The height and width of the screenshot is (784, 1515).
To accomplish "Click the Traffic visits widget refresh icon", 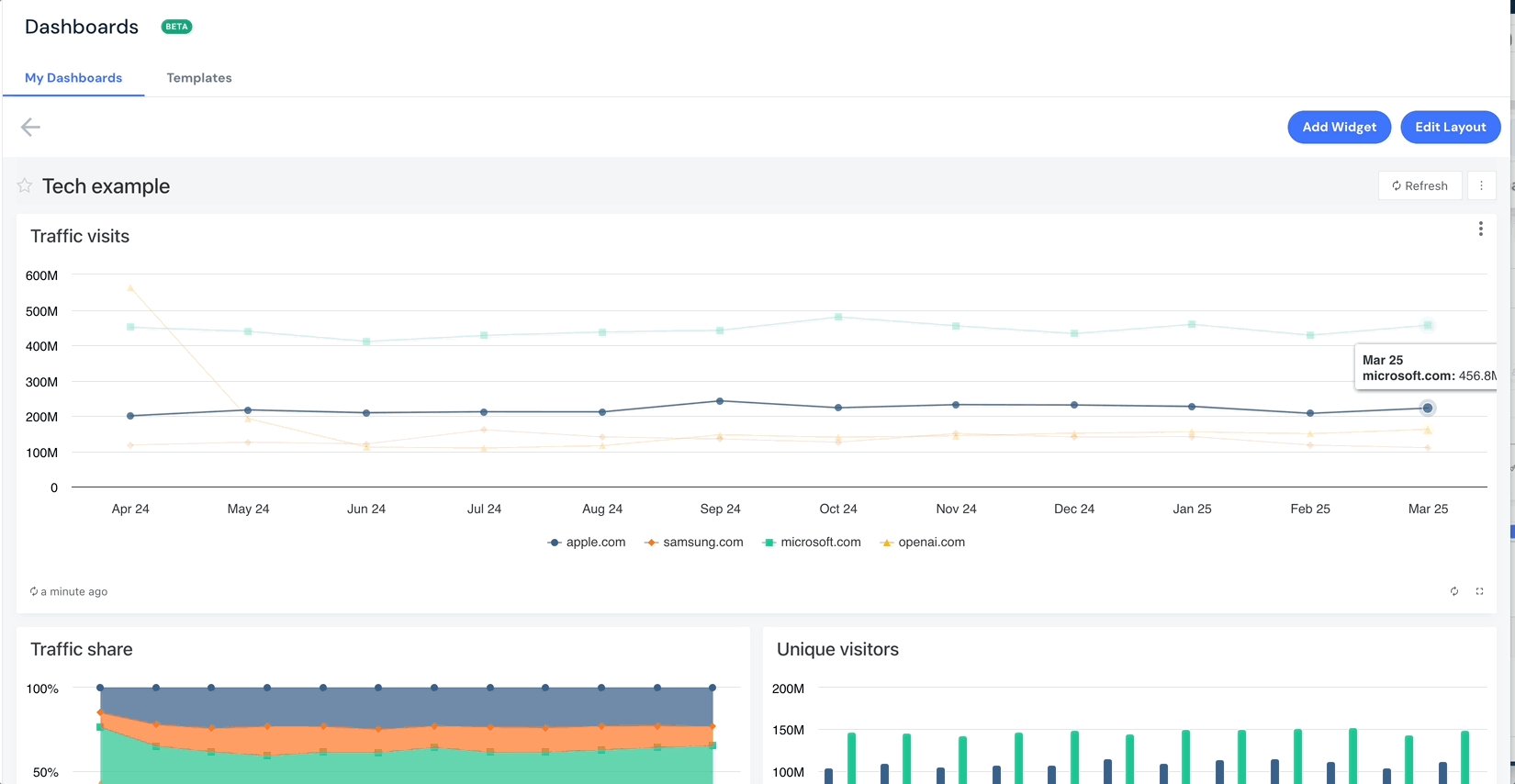I will pos(1454,591).
